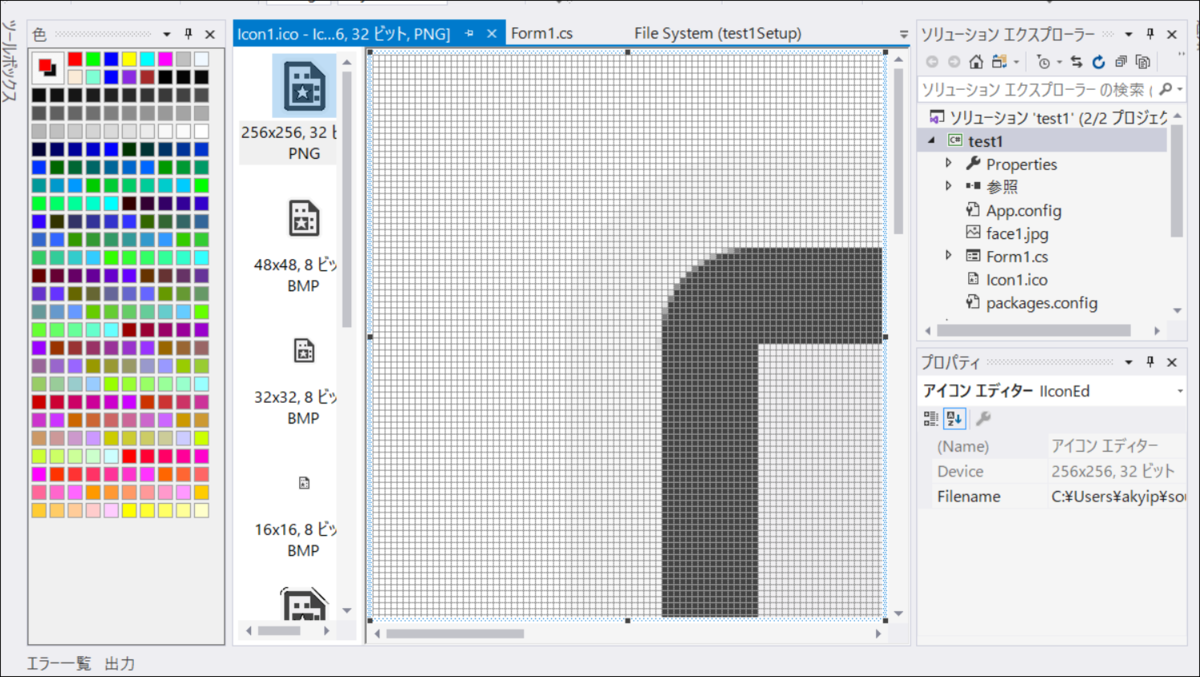Click the Property Pages wrench icon
The image size is (1200, 677).
pyautogui.click(x=983, y=419)
